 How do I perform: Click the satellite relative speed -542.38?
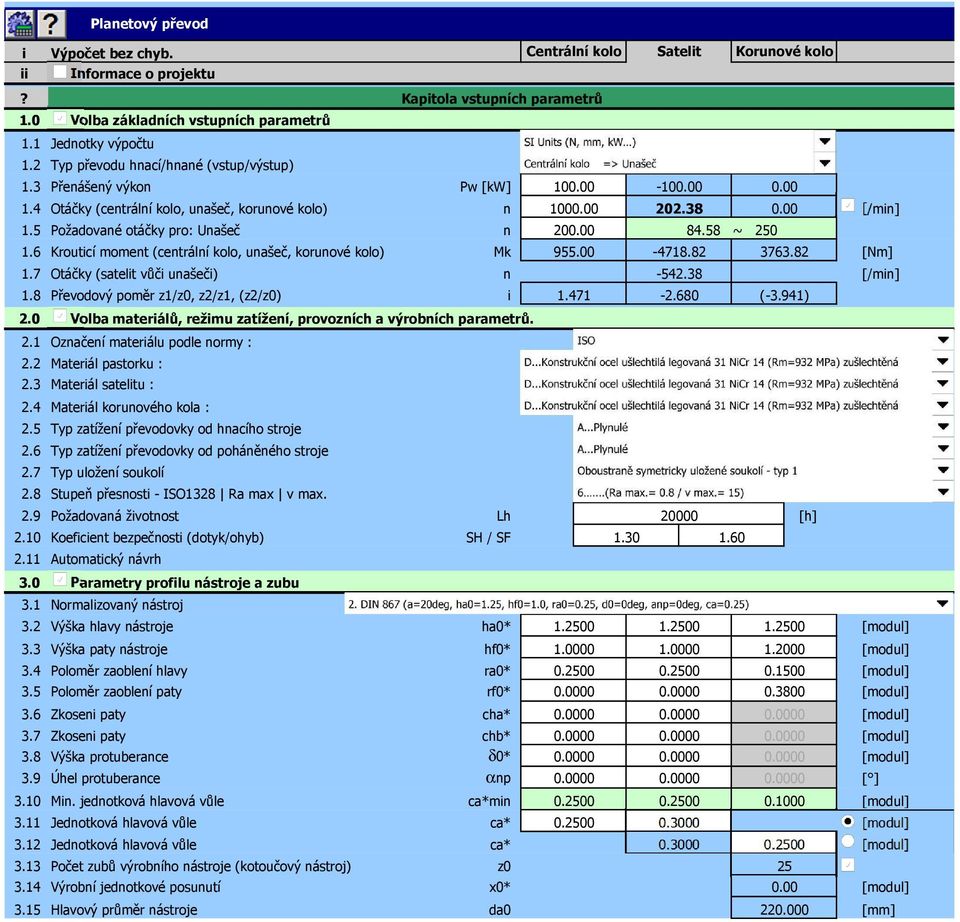(678, 274)
